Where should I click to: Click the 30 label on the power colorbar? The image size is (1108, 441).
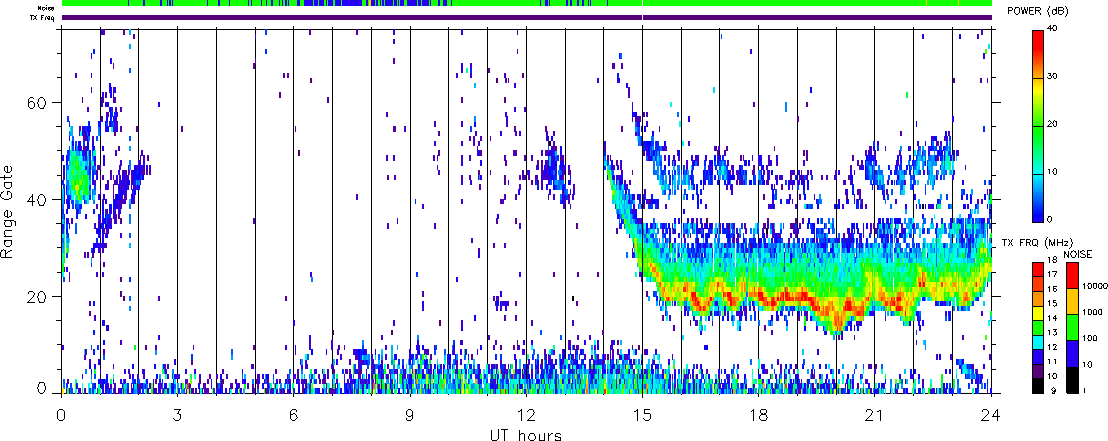click(x=1052, y=76)
